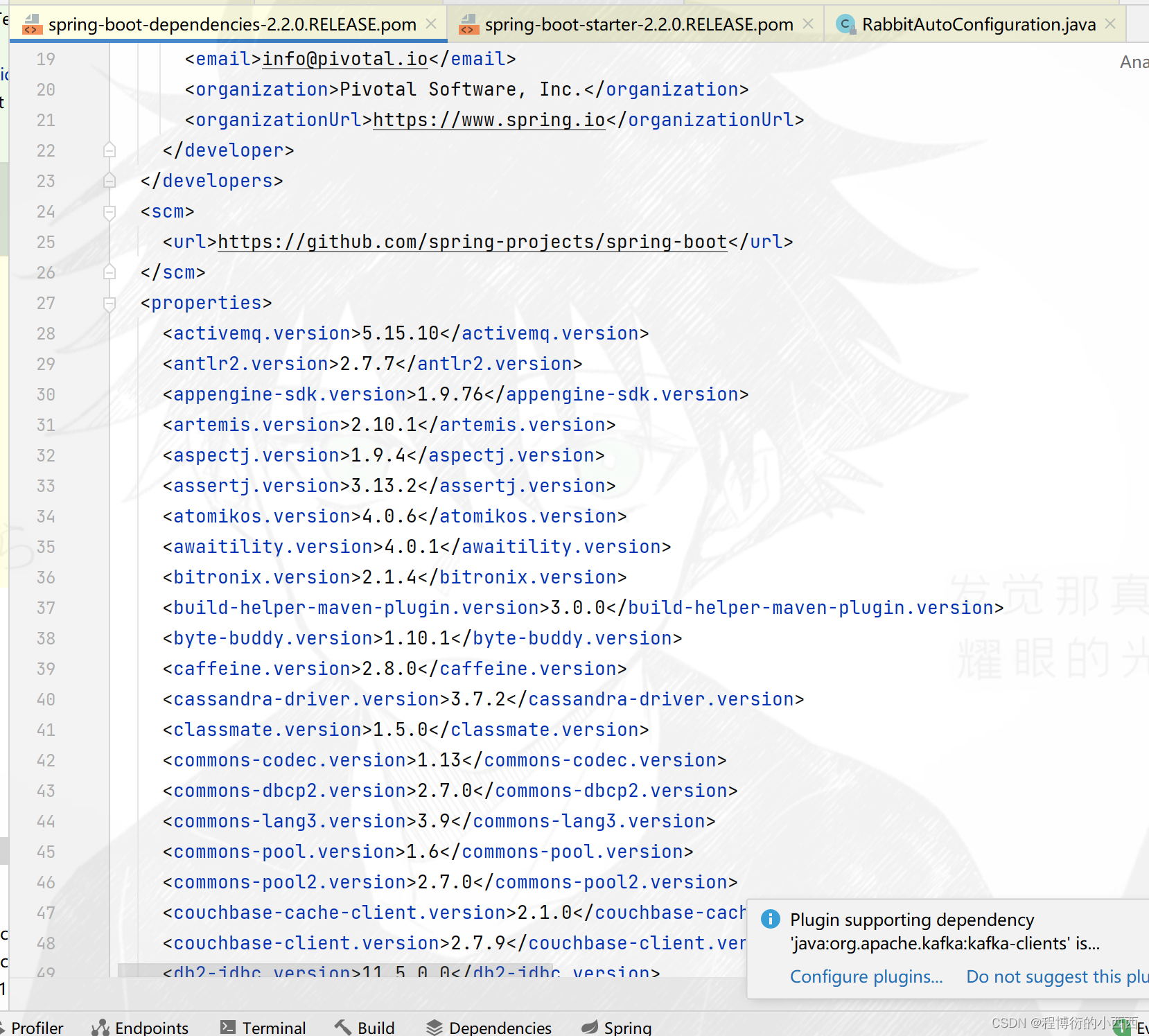1149x1036 pixels.
Task: Open Terminal tool window
Action: click(x=263, y=1027)
